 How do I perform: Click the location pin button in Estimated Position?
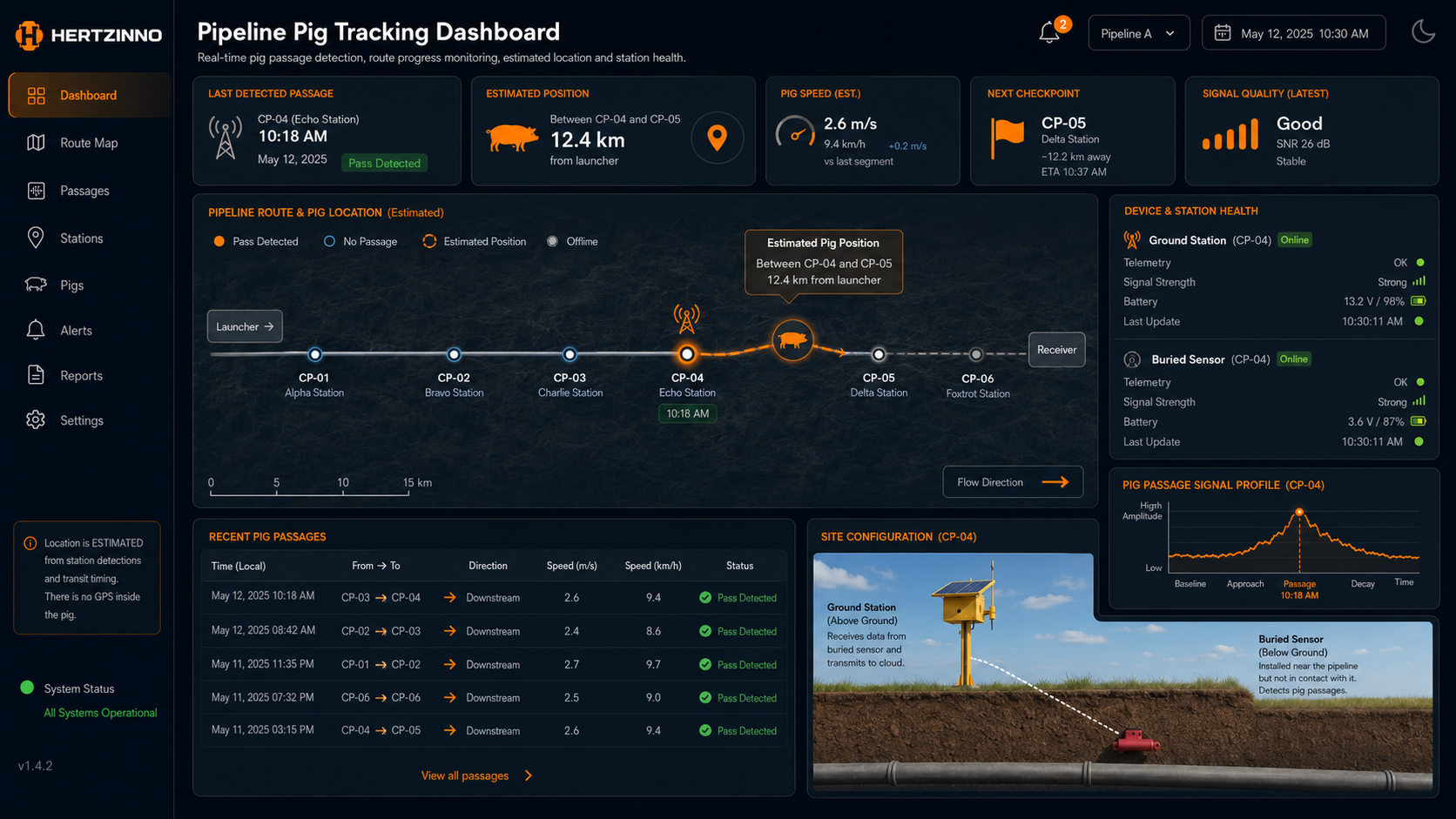(718, 138)
